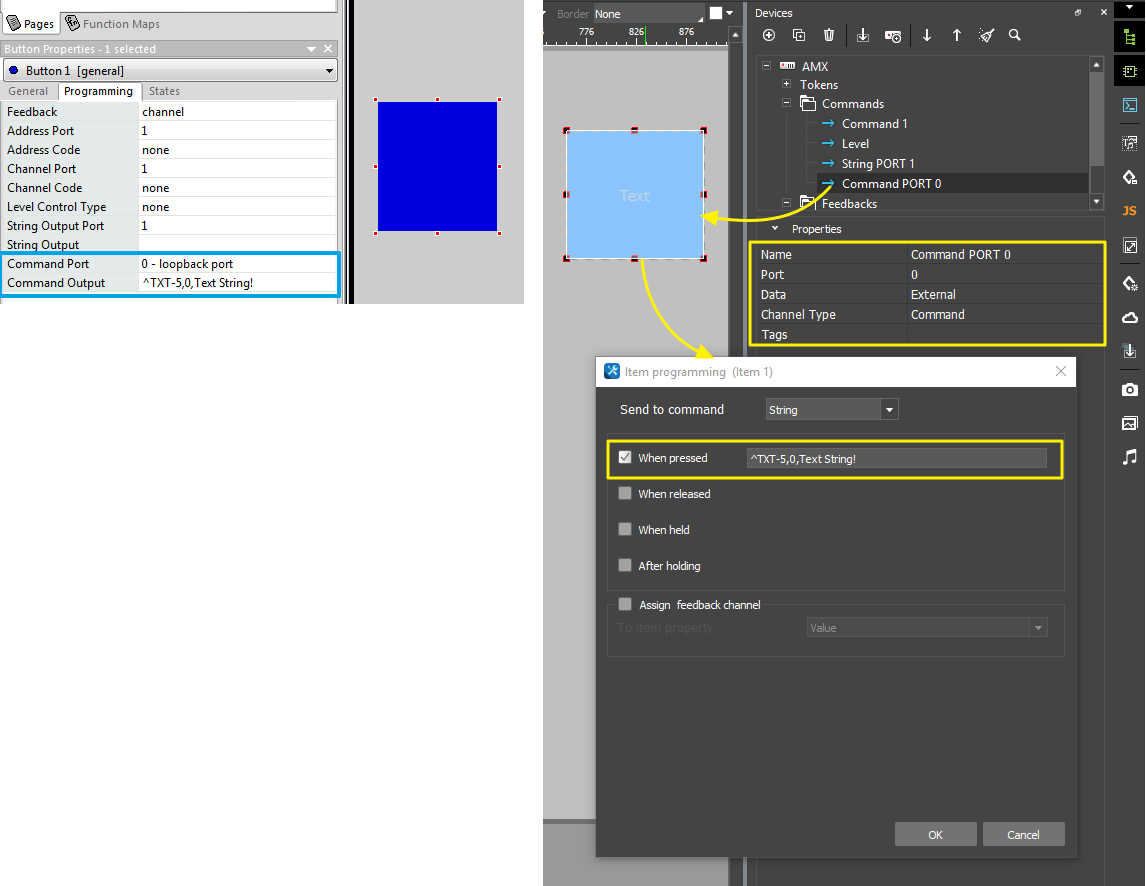This screenshot has width=1146, height=886.
Task: Open the Send to command String dropdown
Action: click(889, 410)
